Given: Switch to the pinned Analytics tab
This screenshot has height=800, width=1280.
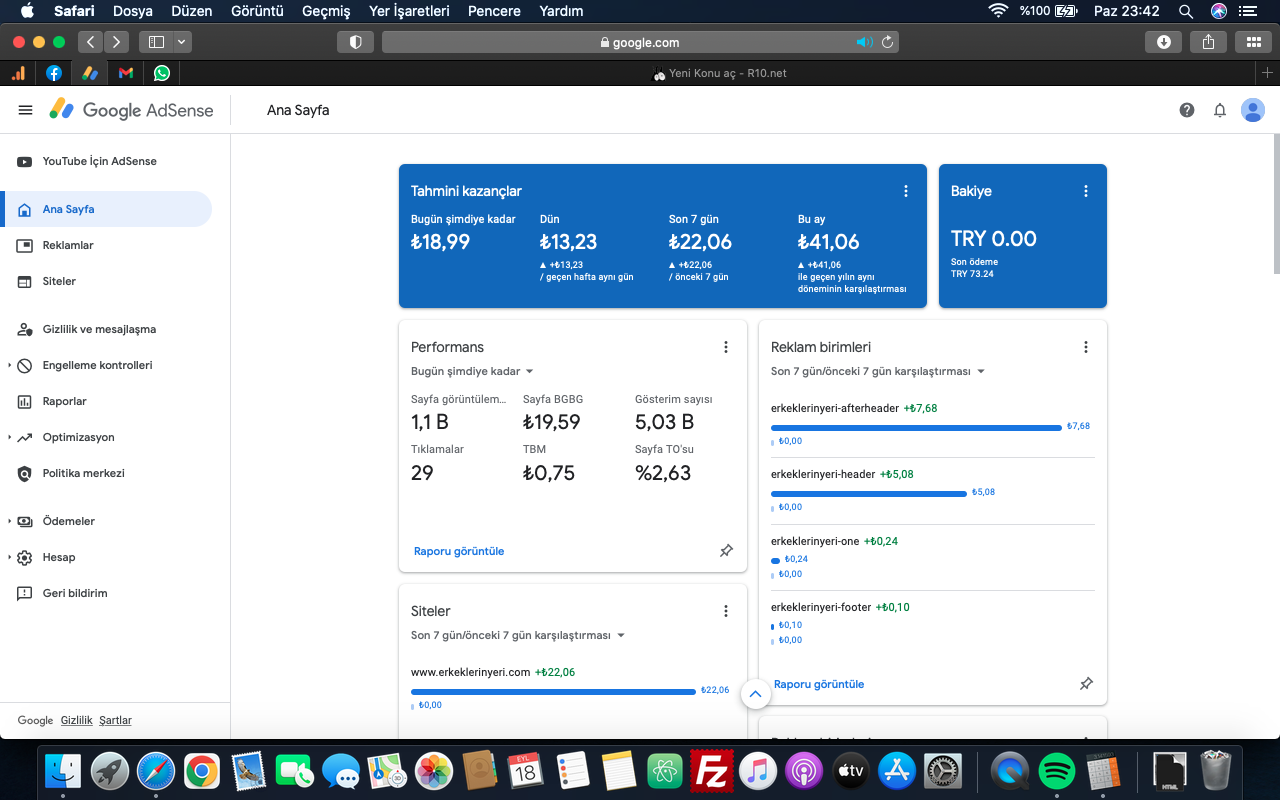Looking at the screenshot, I should pos(18,73).
